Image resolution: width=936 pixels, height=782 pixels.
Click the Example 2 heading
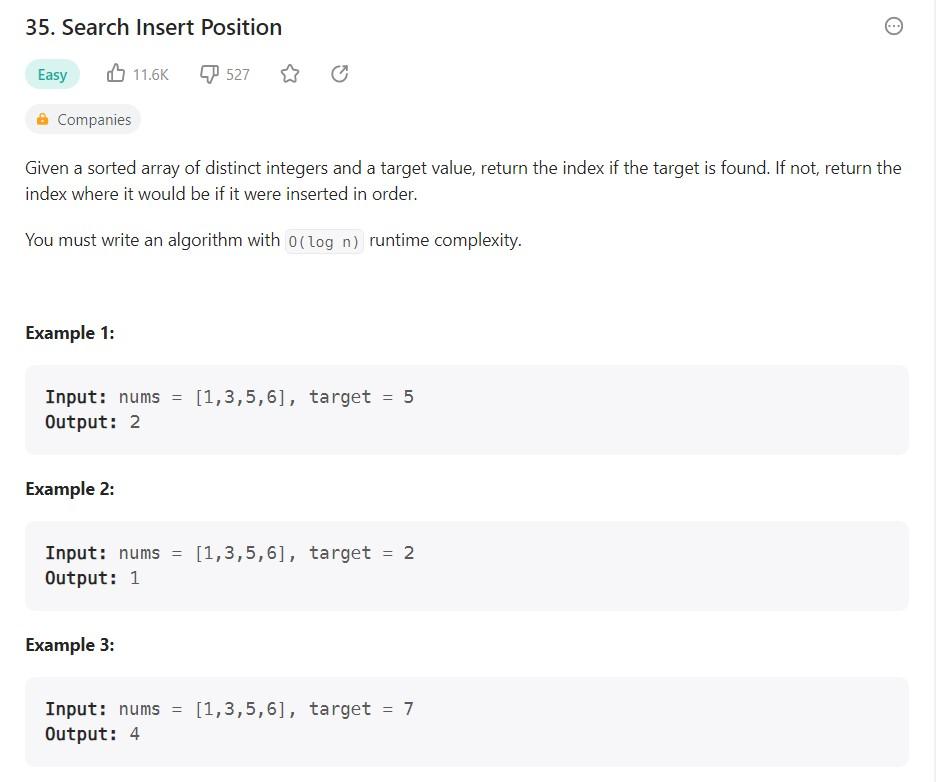[x=70, y=489]
